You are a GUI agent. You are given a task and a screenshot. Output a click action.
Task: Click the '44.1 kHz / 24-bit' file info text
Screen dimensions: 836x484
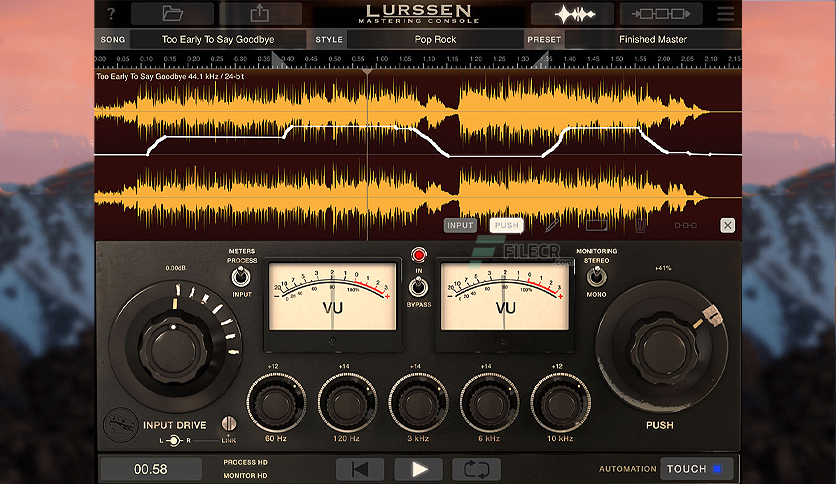pyautogui.click(x=216, y=76)
